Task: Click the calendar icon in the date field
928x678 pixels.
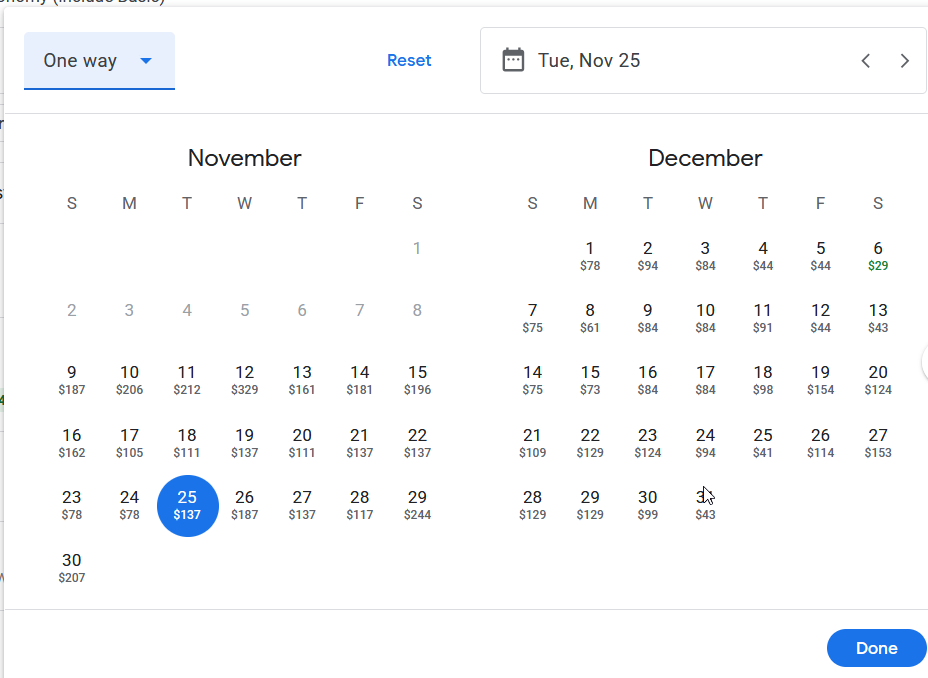Action: pos(513,60)
